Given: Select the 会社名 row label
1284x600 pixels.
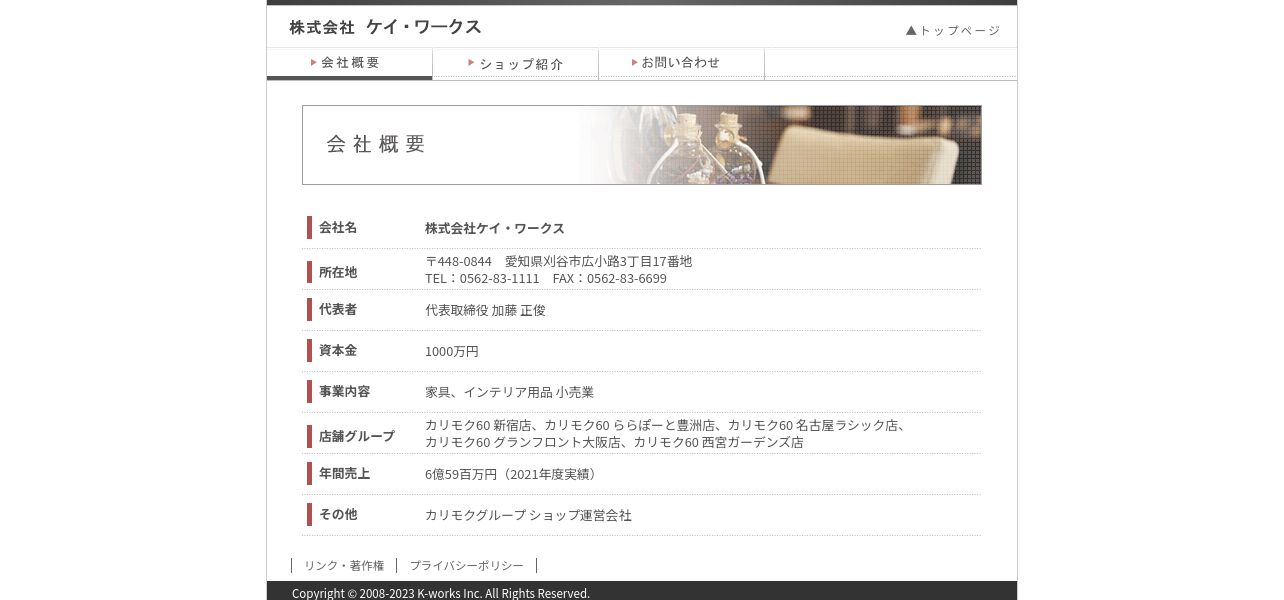Looking at the screenshot, I should click(x=338, y=227).
